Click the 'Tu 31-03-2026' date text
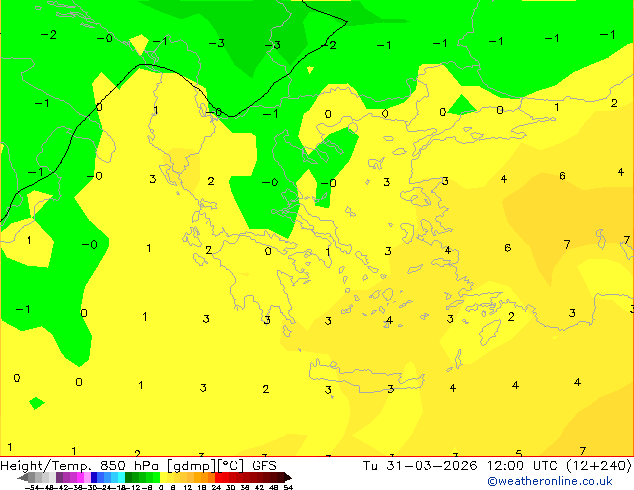Image resolution: width=634 pixels, height=490 pixels. pos(420,465)
